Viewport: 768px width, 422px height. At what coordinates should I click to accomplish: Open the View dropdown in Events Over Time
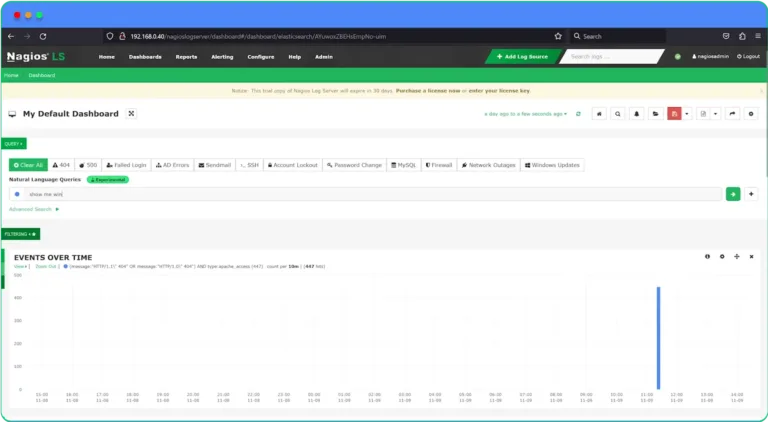coord(20,266)
